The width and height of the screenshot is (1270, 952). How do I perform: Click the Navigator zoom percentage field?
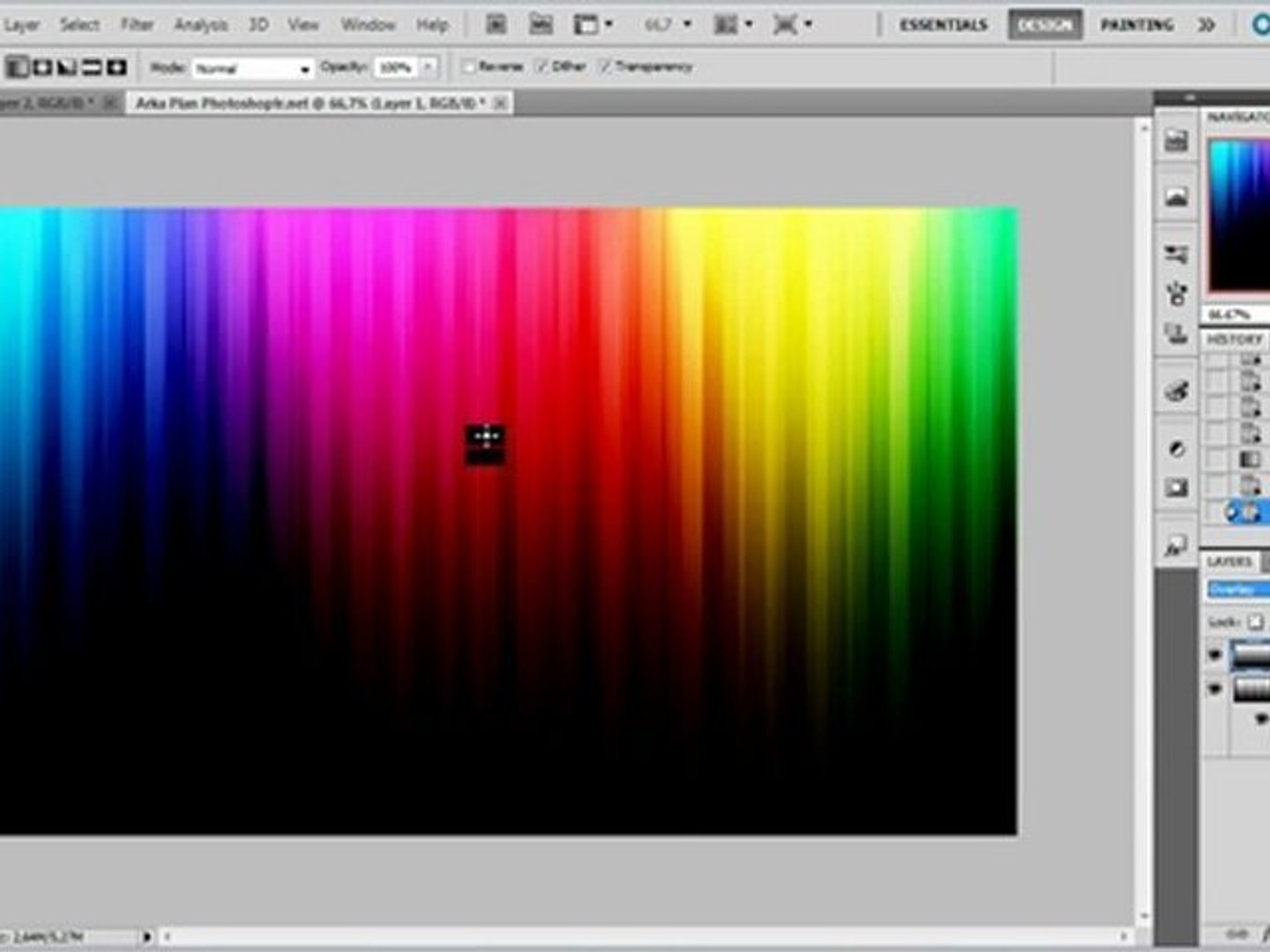[1229, 315]
